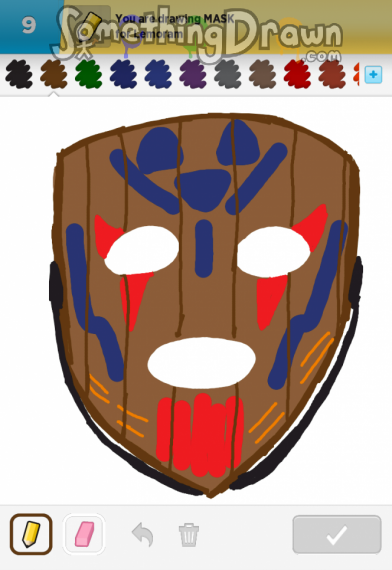Select the bright red color swatch

click(297, 75)
